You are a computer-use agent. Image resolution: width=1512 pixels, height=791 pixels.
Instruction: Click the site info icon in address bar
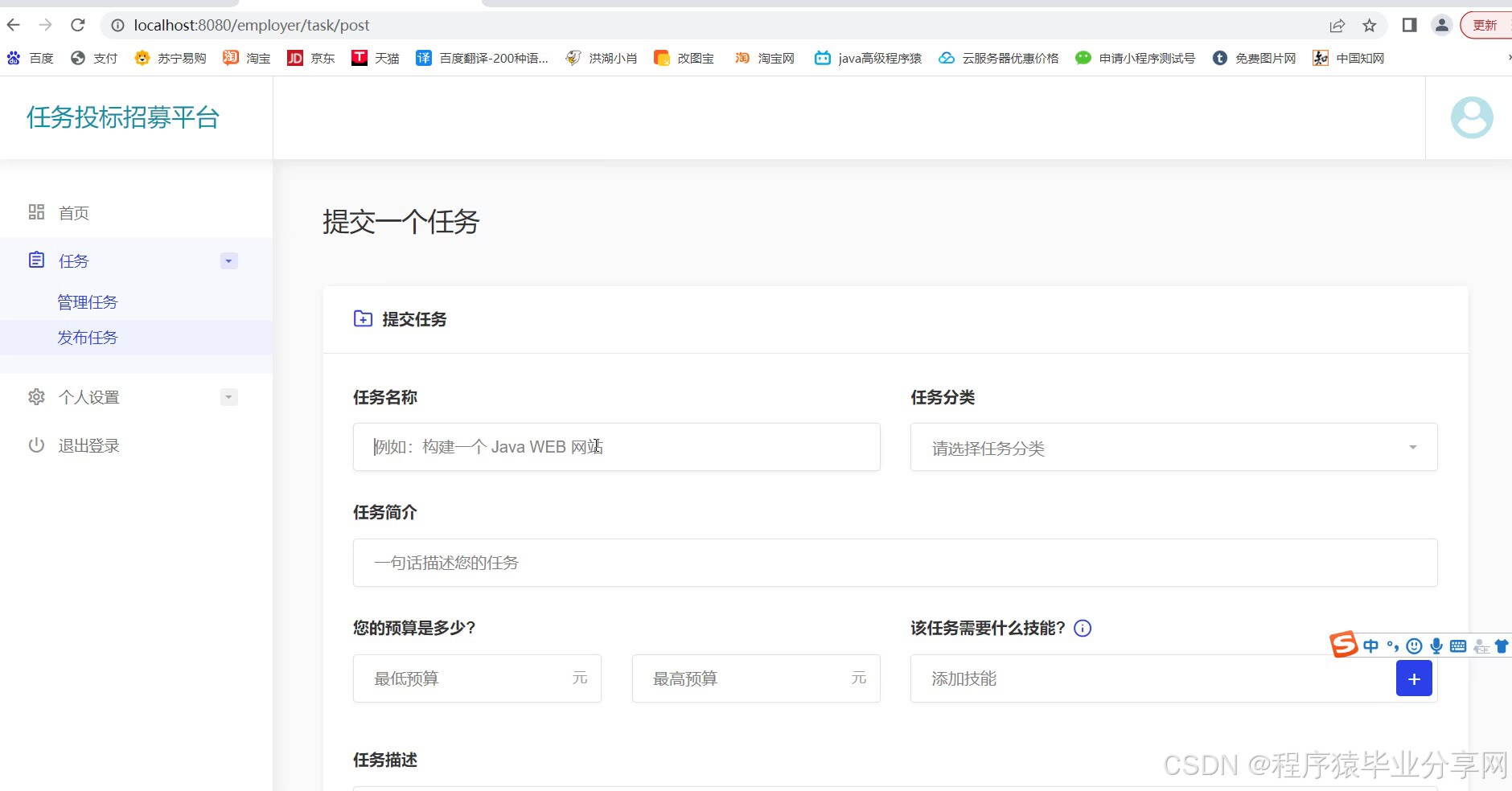pyautogui.click(x=117, y=26)
